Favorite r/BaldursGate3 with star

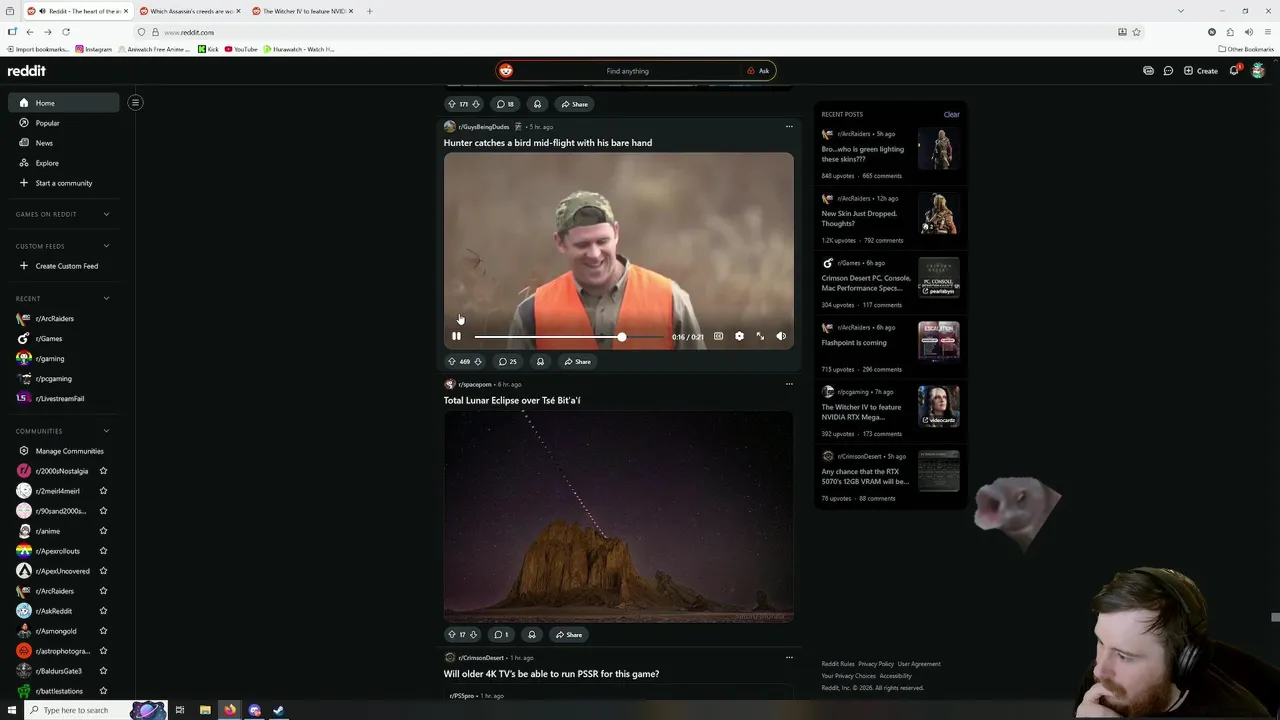tap(103, 671)
